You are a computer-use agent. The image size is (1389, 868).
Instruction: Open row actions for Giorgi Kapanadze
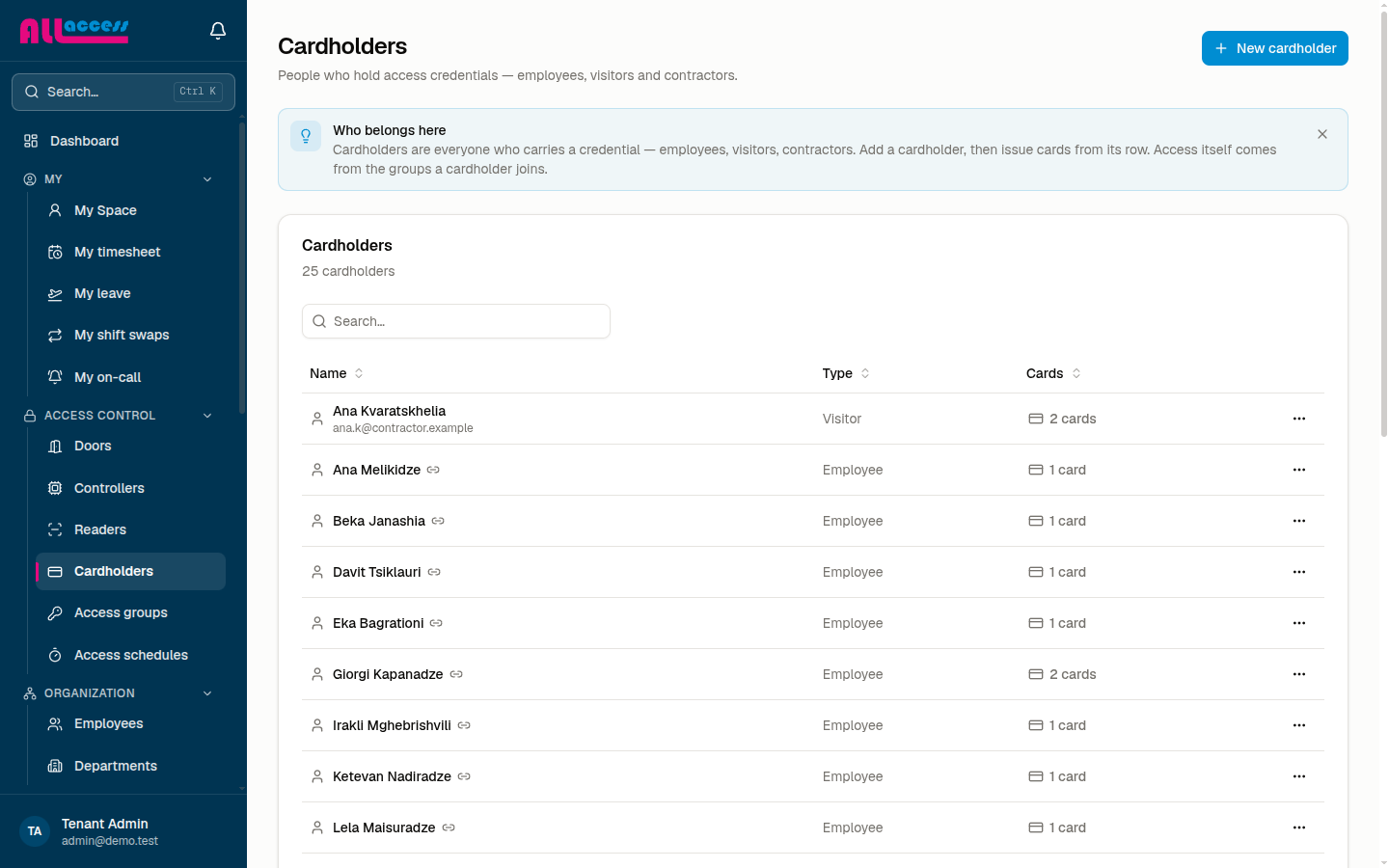tap(1299, 674)
